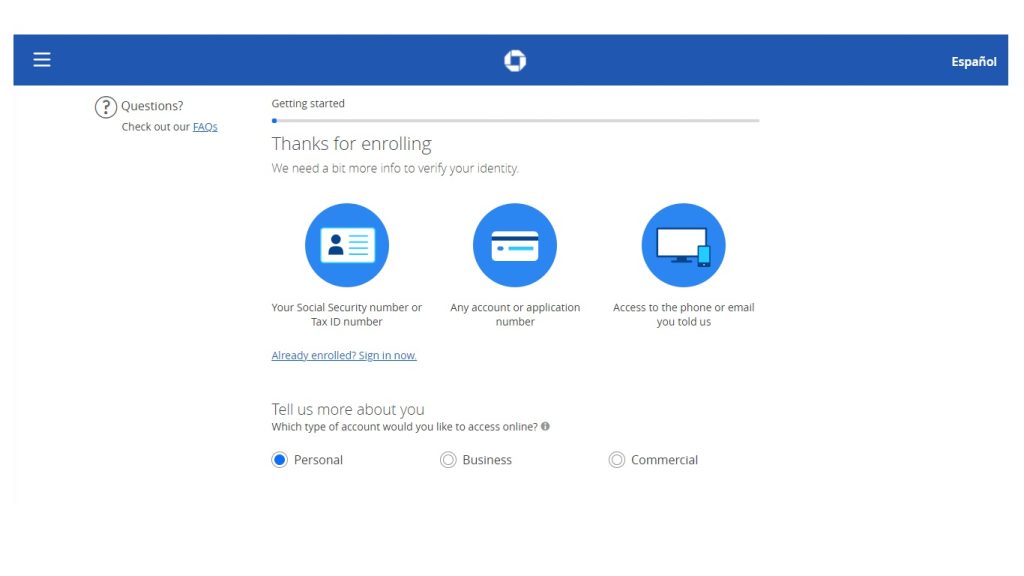Click 'Your Social Security number or Tax ID number' caption
The width and height of the screenshot is (1024, 576).
(x=347, y=314)
